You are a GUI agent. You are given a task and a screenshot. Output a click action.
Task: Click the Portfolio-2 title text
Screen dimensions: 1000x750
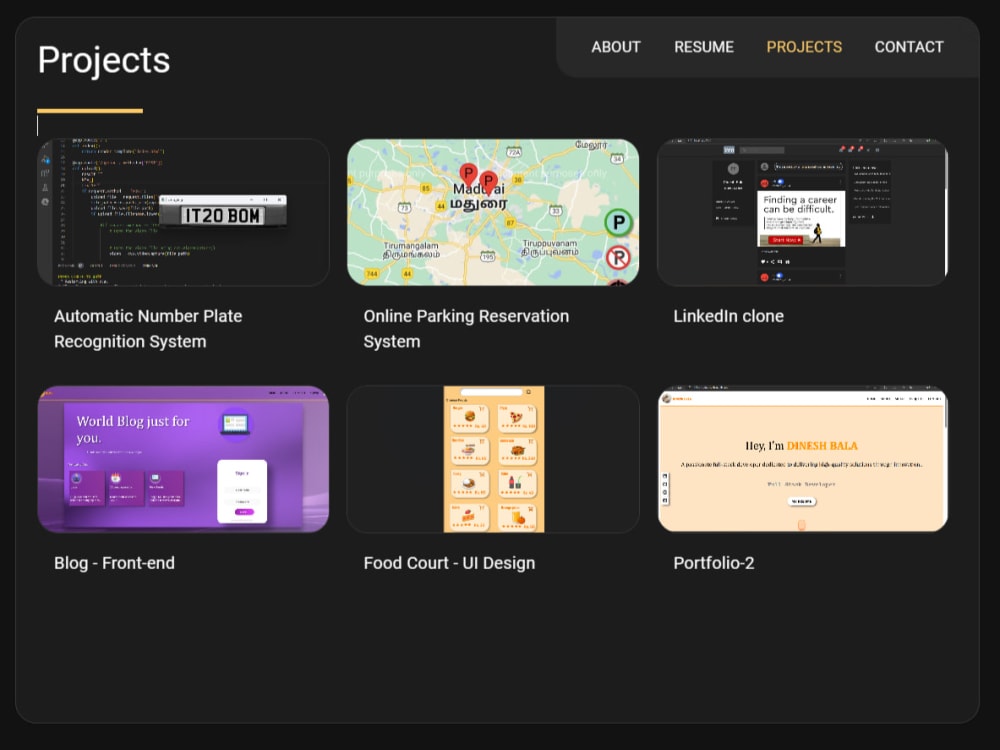[x=714, y=563]
